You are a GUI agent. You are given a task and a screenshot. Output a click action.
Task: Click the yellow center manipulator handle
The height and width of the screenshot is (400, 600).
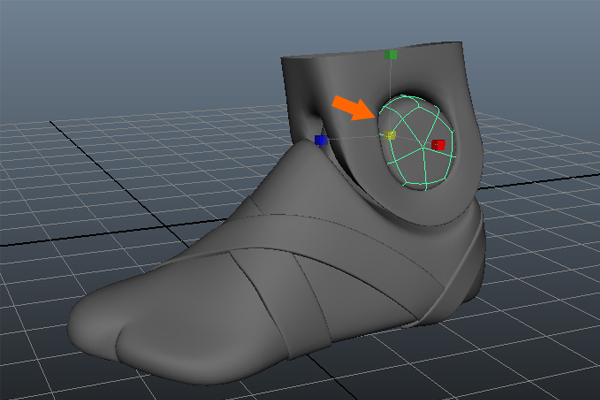click(390, 135)
